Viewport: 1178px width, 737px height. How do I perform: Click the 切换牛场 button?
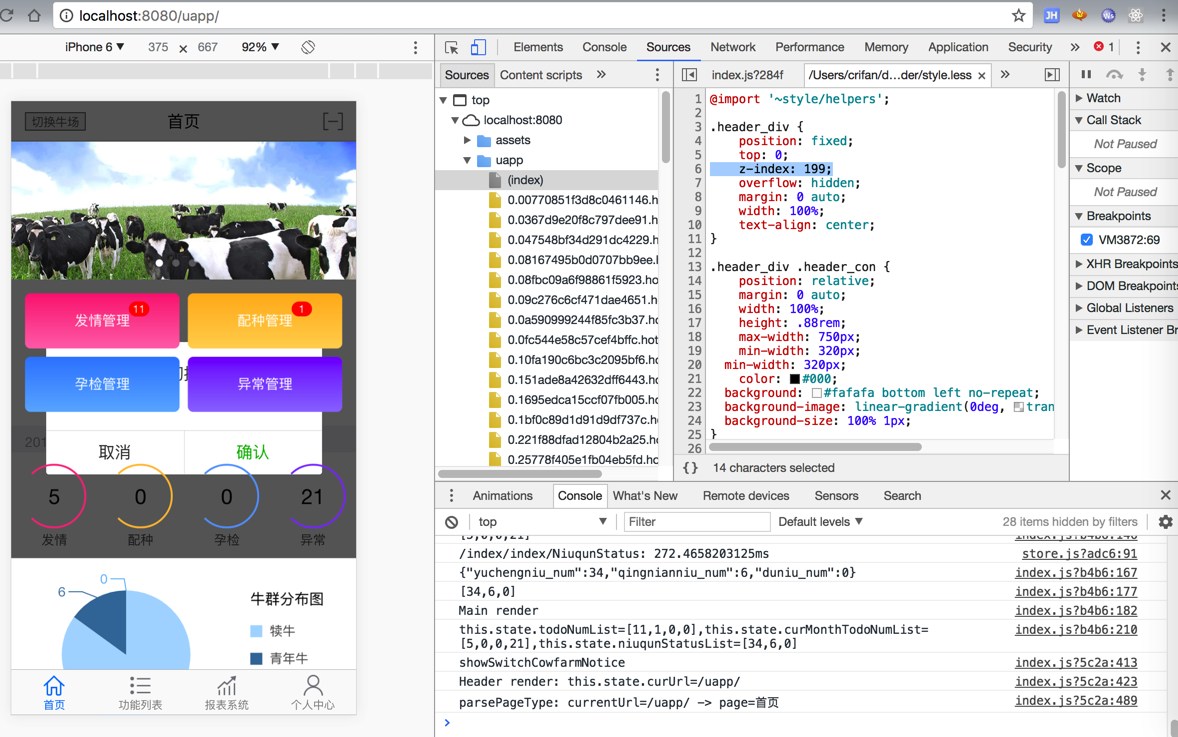point(56,122)
